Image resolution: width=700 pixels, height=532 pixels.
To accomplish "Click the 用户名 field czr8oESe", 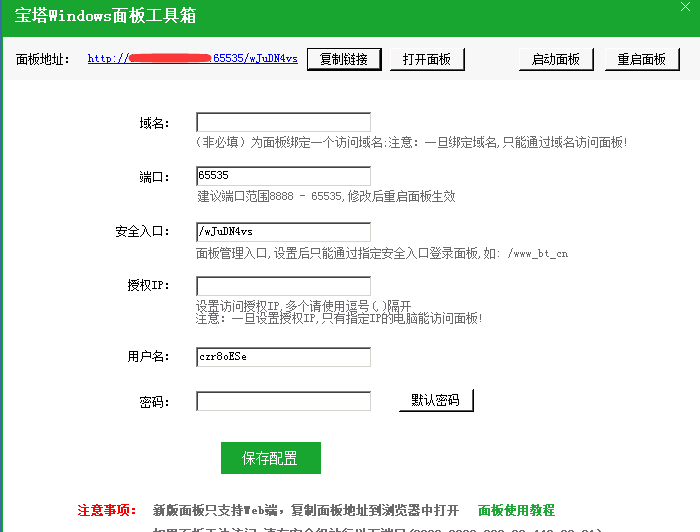I will click(x=283, y=357).
